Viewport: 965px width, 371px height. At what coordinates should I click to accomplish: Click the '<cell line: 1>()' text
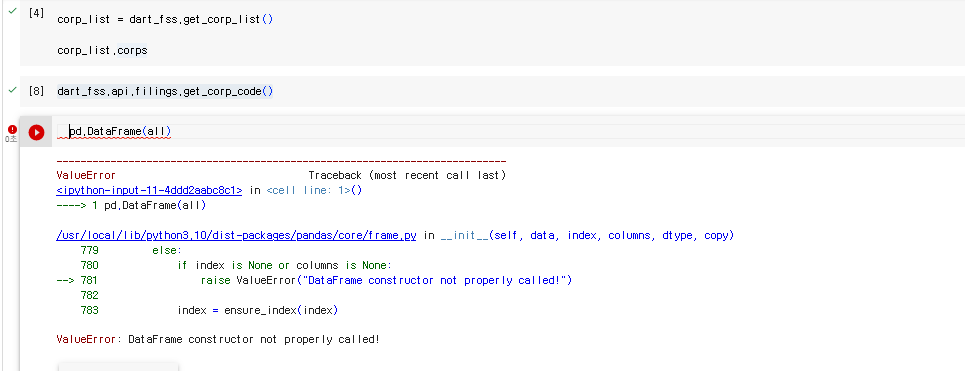point(314,190)
